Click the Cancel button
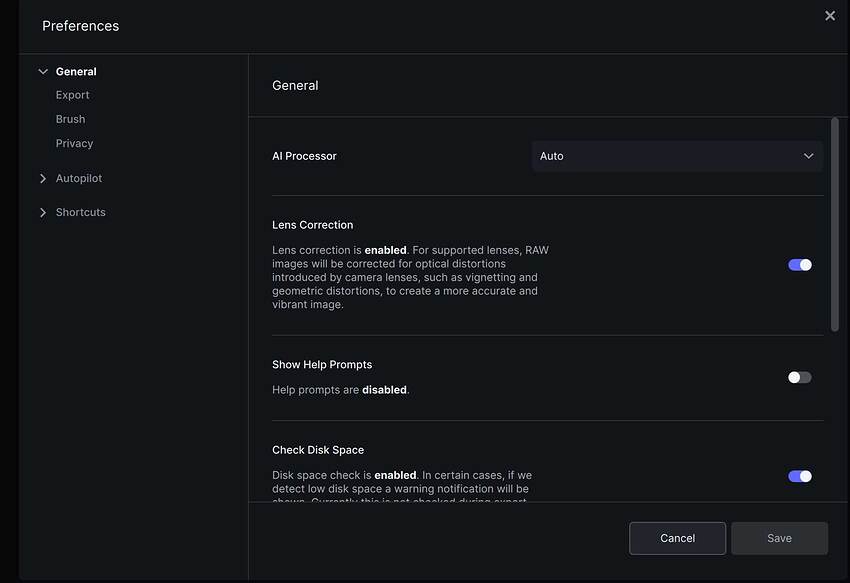The image size is (850, 583). coord(677,538)
